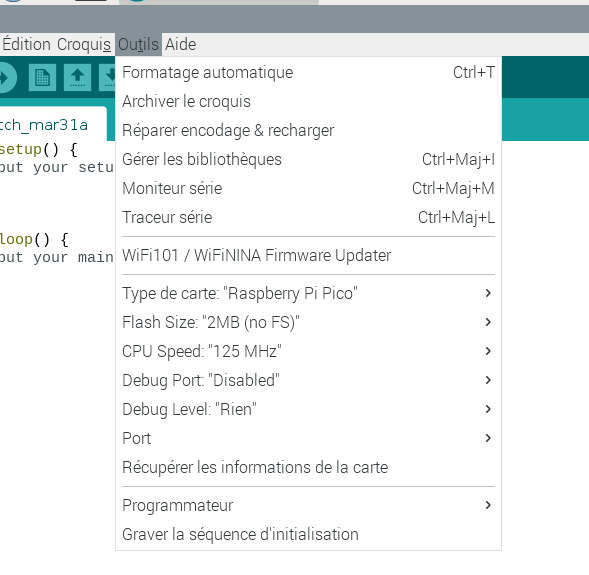Open WiFi101 / WiFiNINA Firmware Updater
Viewport: 589px width, 575px height.
(308, 255)
